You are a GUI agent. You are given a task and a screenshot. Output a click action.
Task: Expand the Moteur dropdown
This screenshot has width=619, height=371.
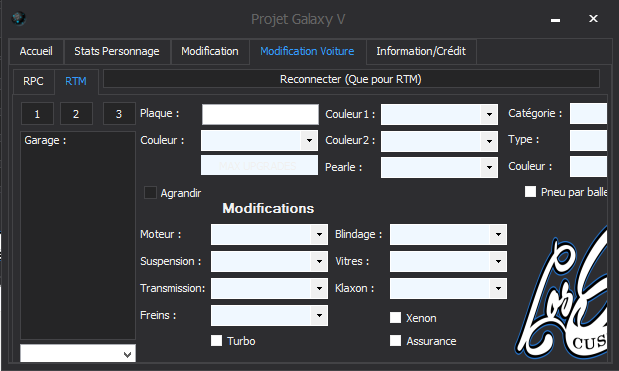[269, 234]
